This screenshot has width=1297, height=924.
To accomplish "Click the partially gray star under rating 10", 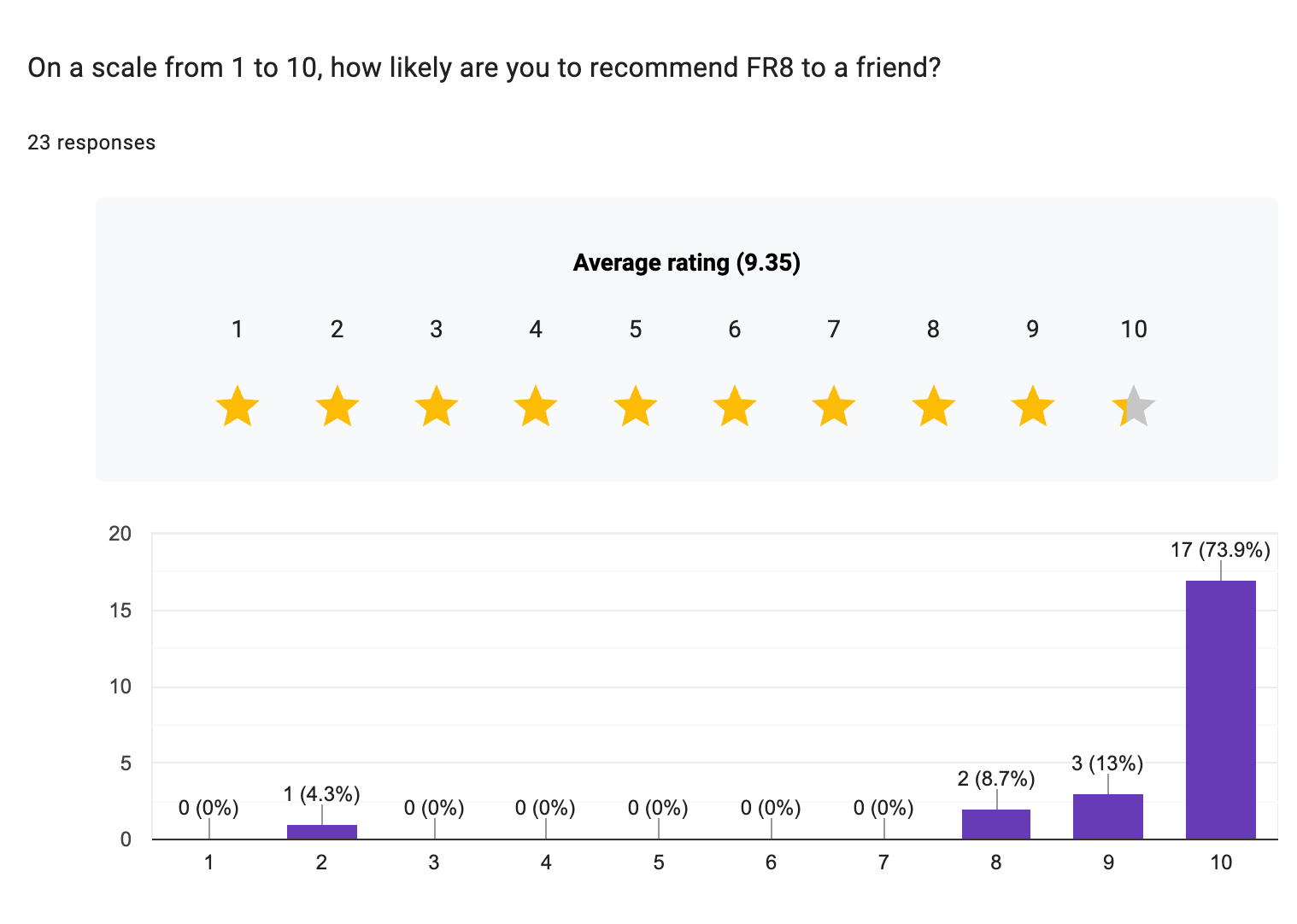I will coord(1134,406).
